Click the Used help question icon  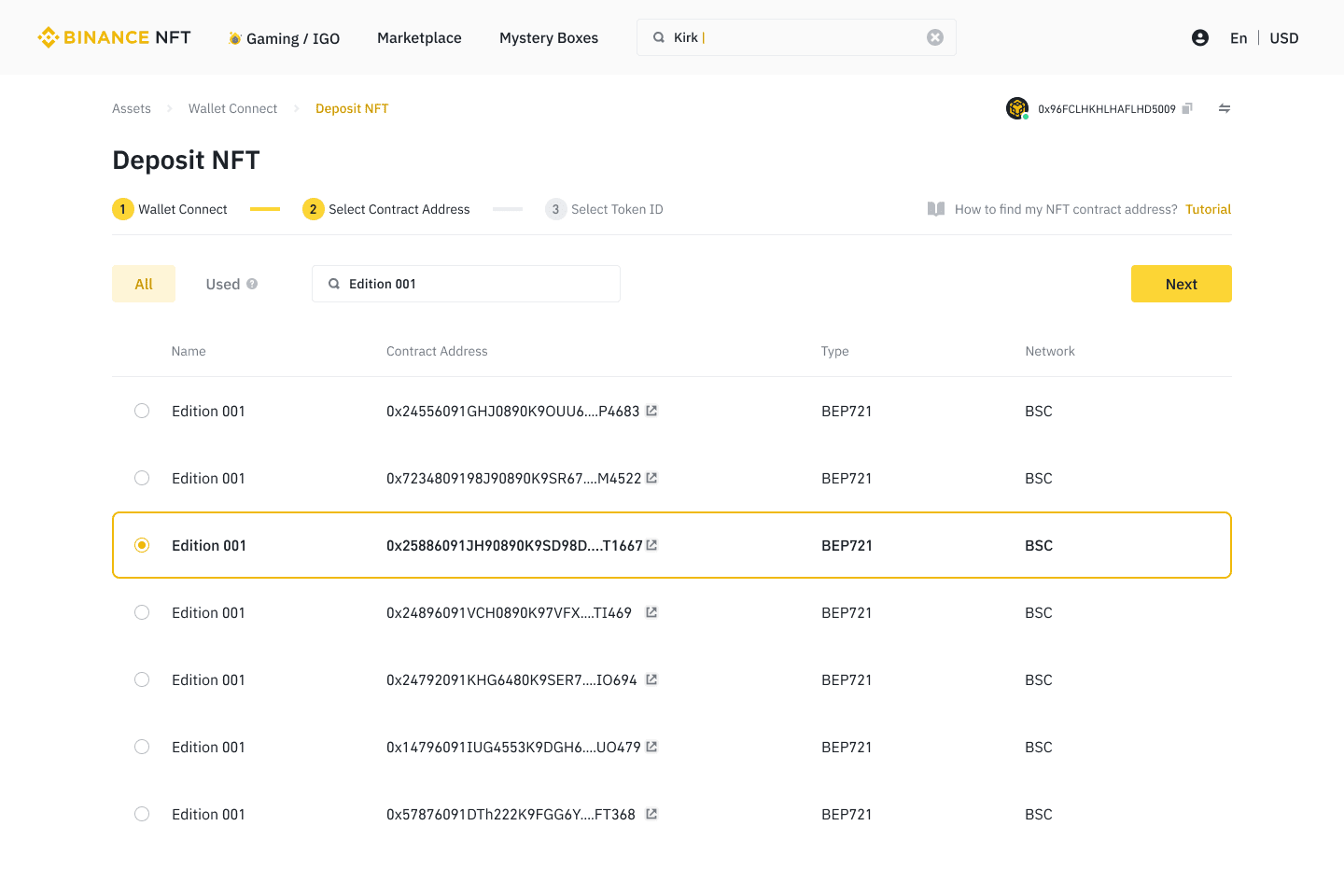pyautogui.click(x=252, y=284)
